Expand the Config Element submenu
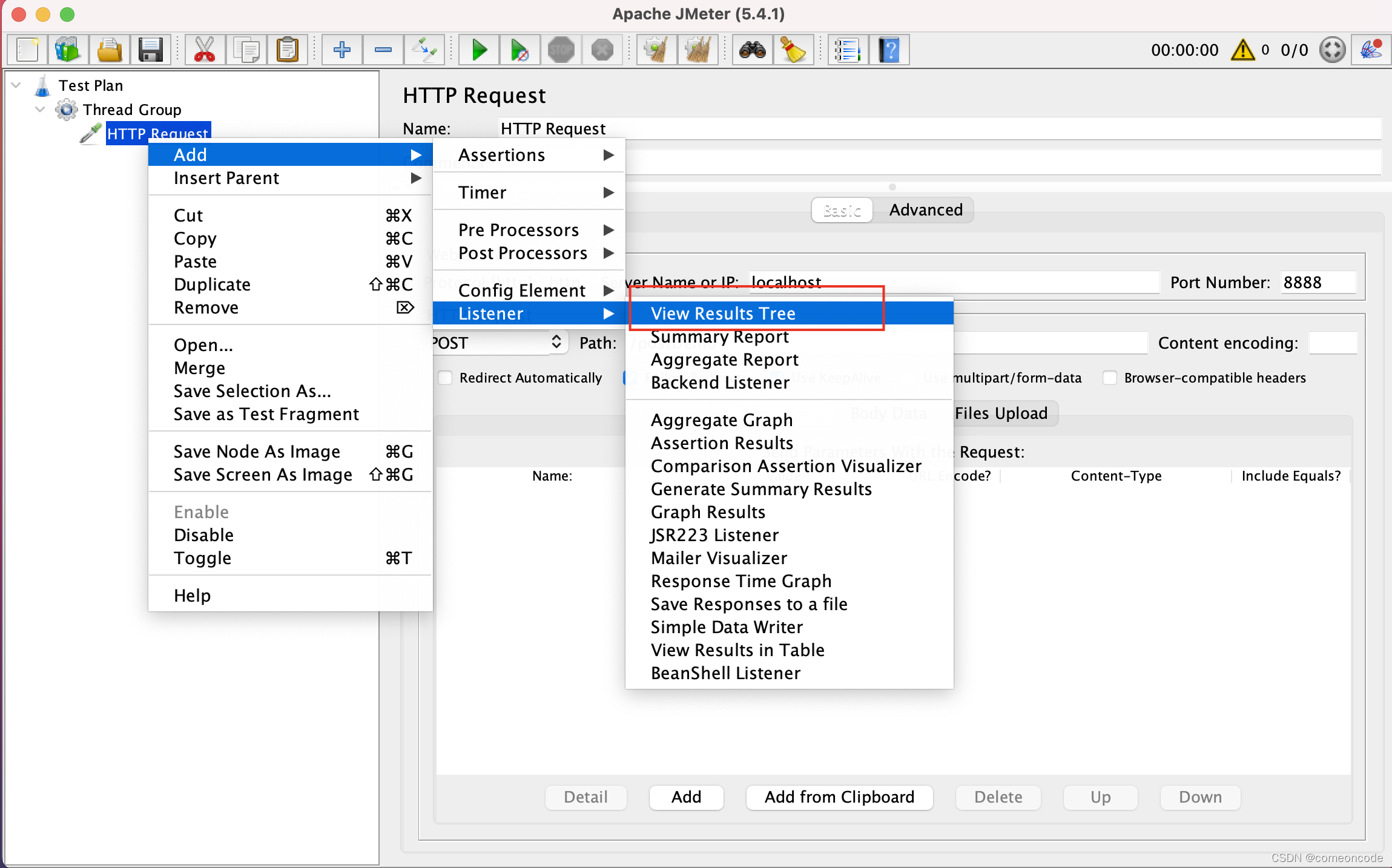Screen dimensions: 1392x868 click(x=528, y=291)
